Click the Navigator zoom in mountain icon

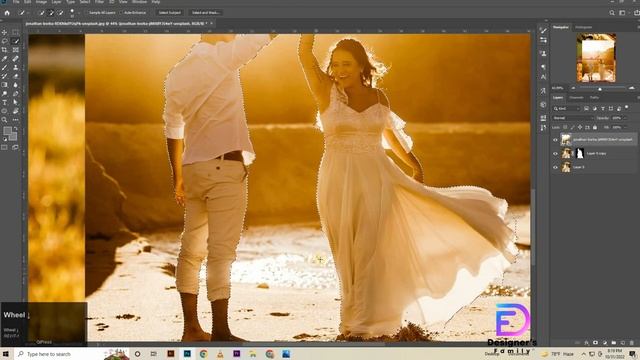pos(632,88)
